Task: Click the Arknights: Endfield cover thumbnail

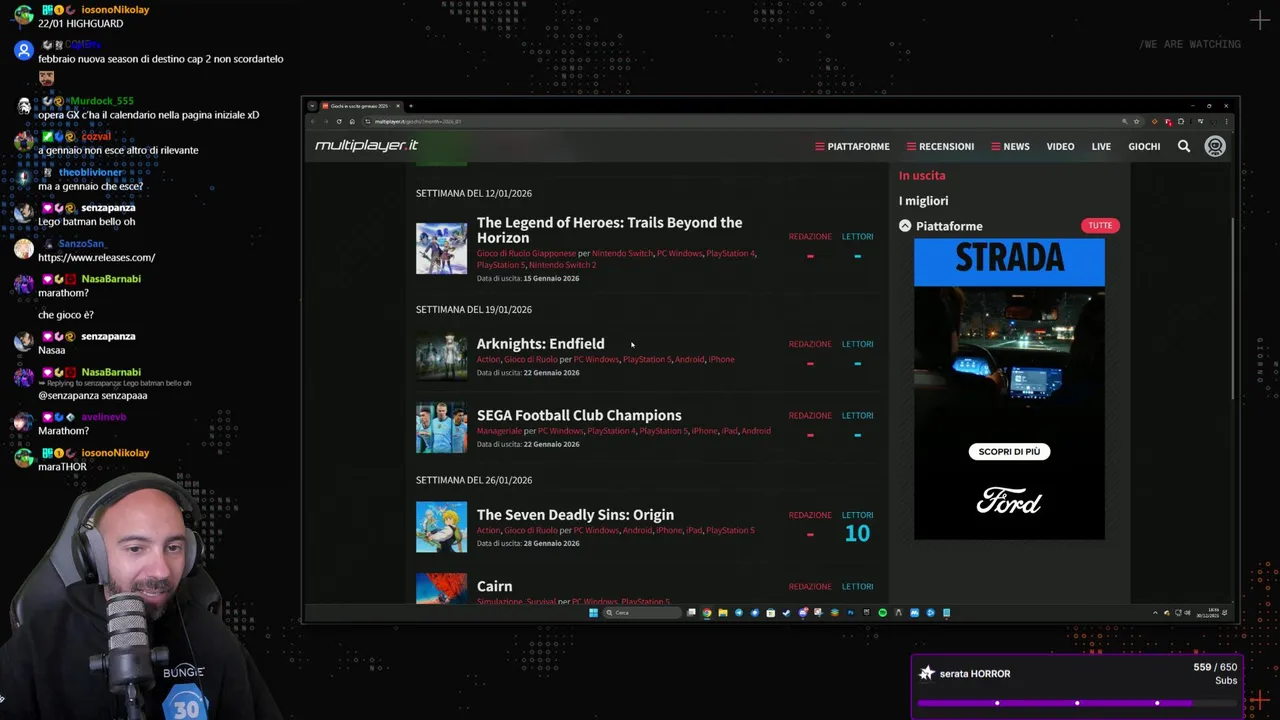Action: click(441, 356)
